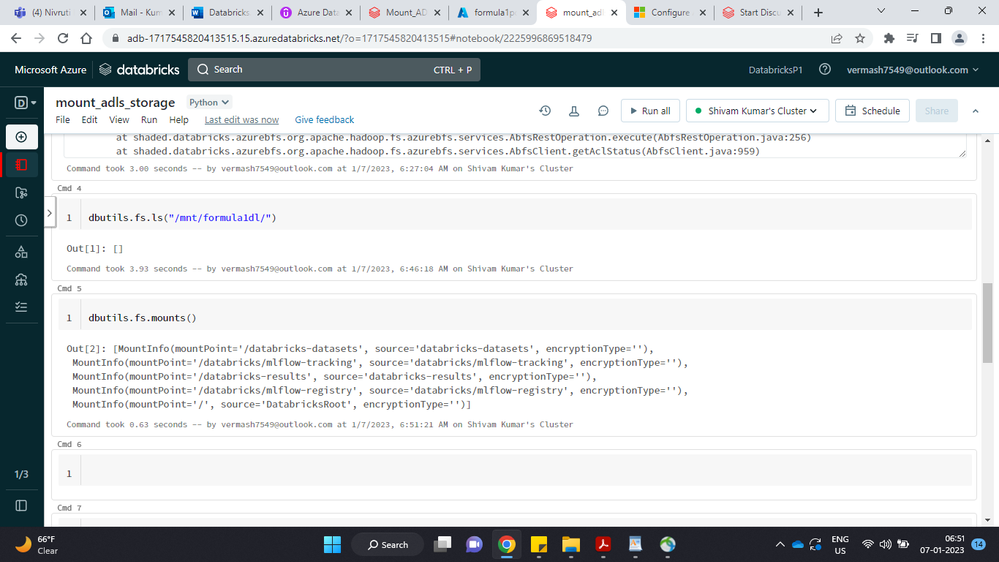Click the Run all button
Image resolution: width=999 pixels, height=562 pixels.
[x=650, y=111]
